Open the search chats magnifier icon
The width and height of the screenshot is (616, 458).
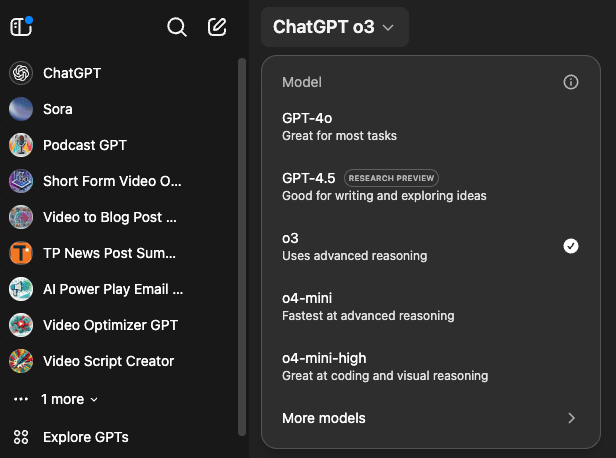177,27
